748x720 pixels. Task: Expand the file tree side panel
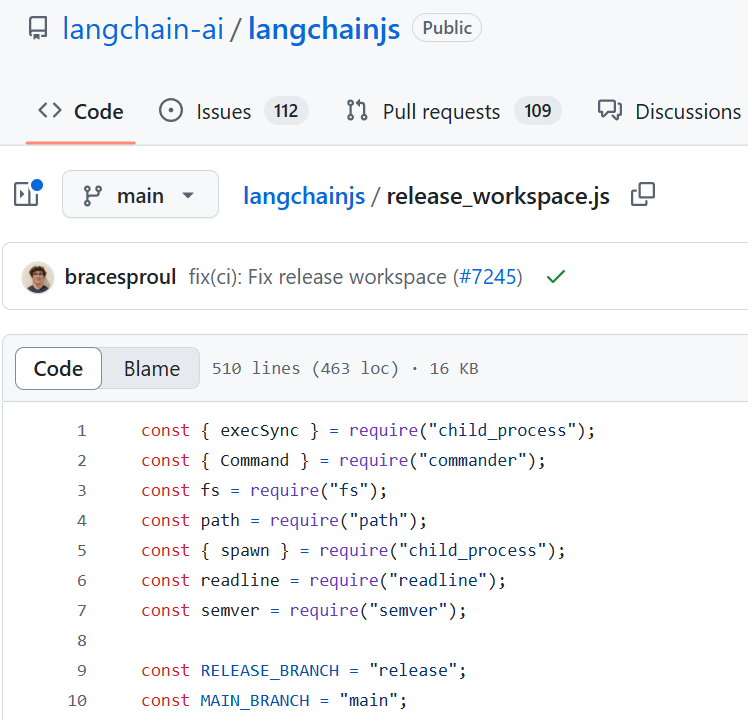(27, 194)
